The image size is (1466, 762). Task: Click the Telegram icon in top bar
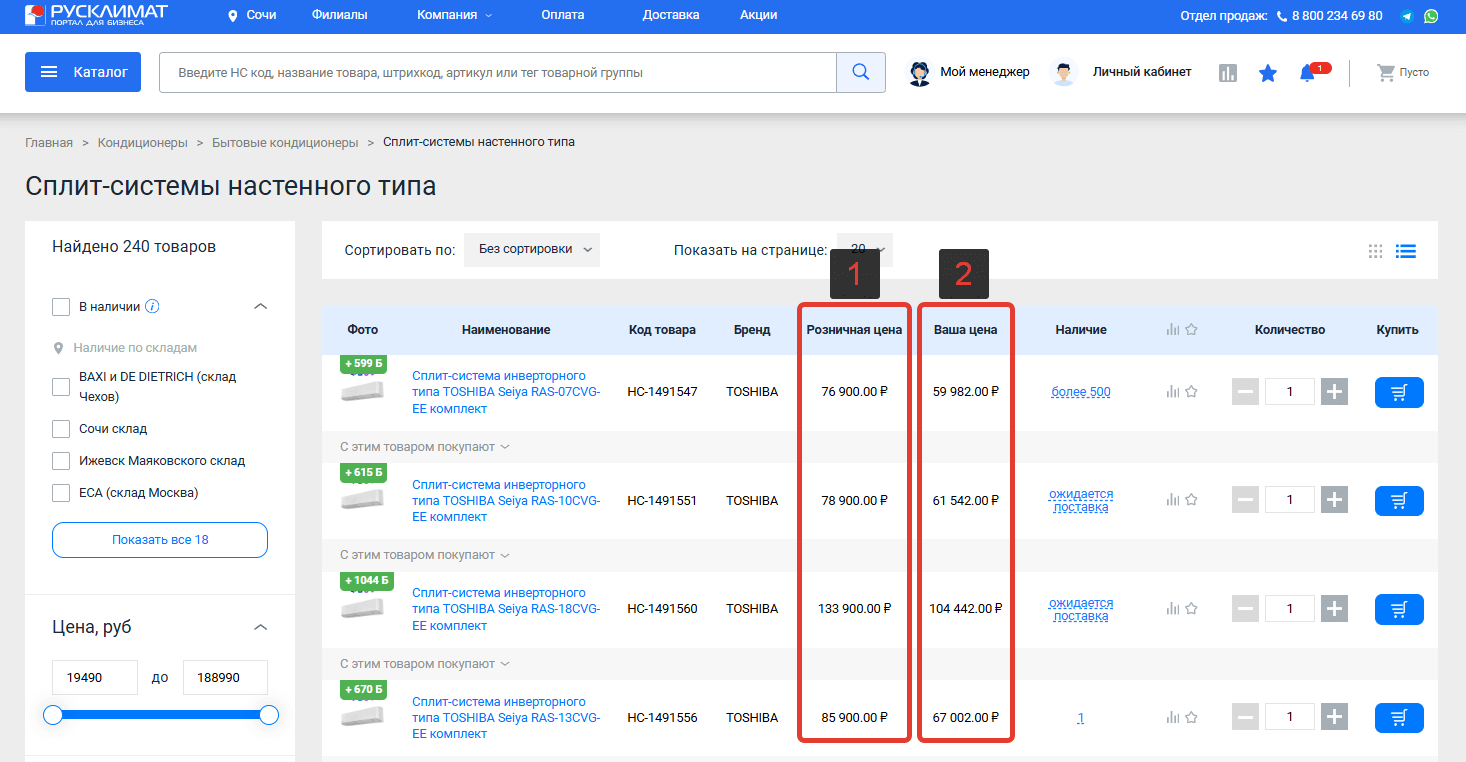point(1408,16)
